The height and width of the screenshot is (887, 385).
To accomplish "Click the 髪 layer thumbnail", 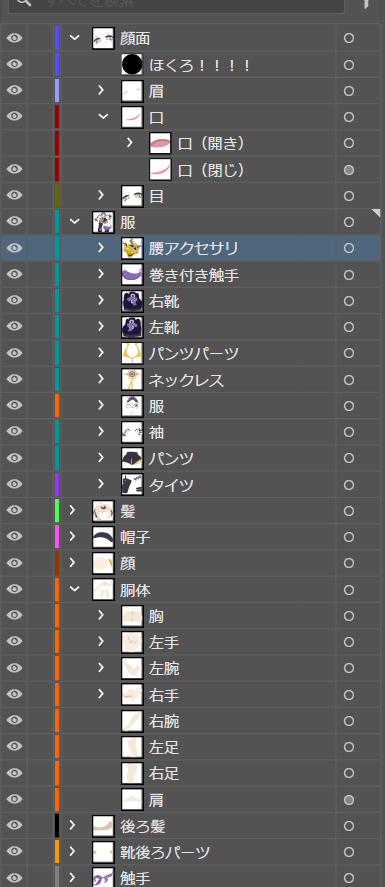I will (103, 511).
